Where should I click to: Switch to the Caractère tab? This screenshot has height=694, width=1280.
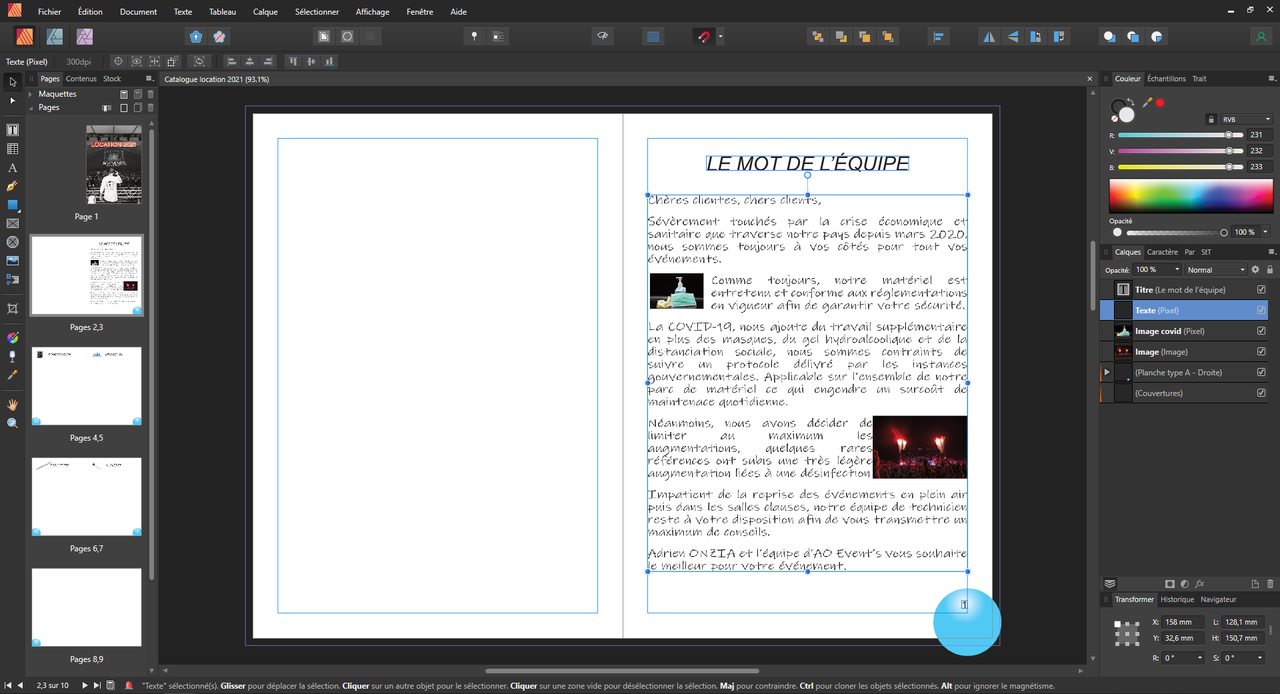[1162, 252]
